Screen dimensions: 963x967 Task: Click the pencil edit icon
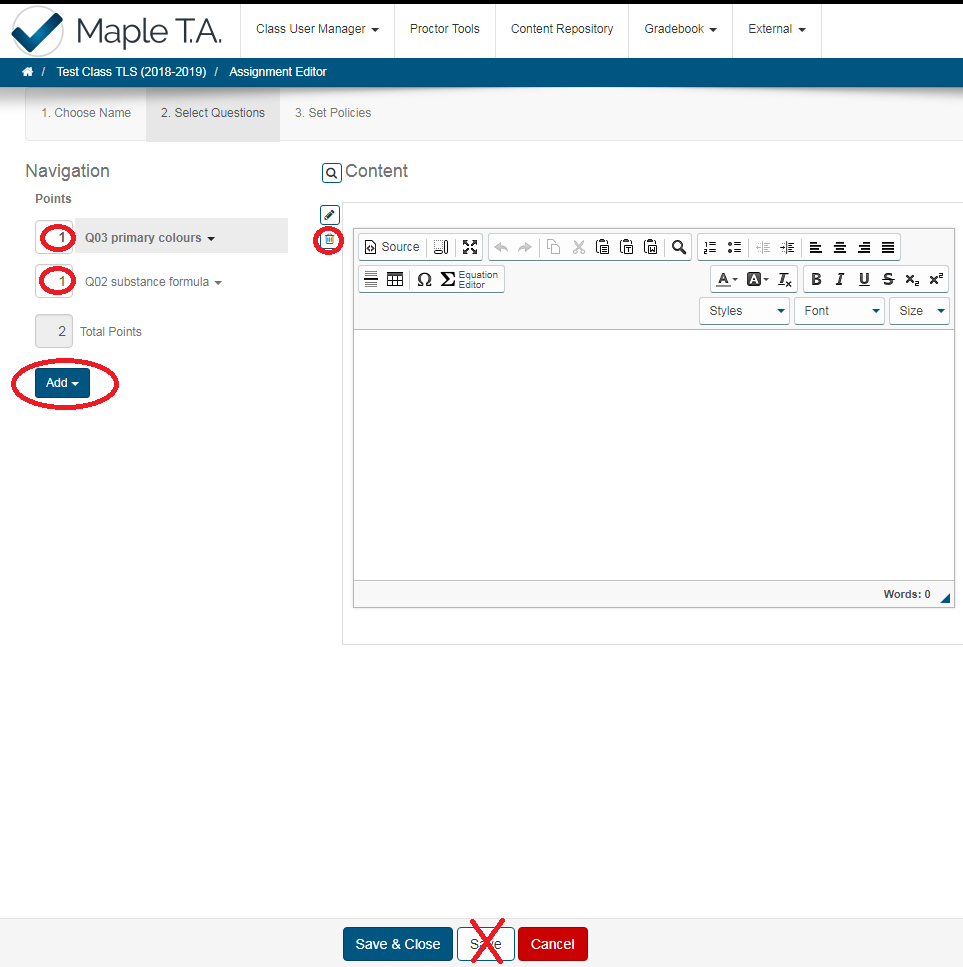(x=330, y=215)
